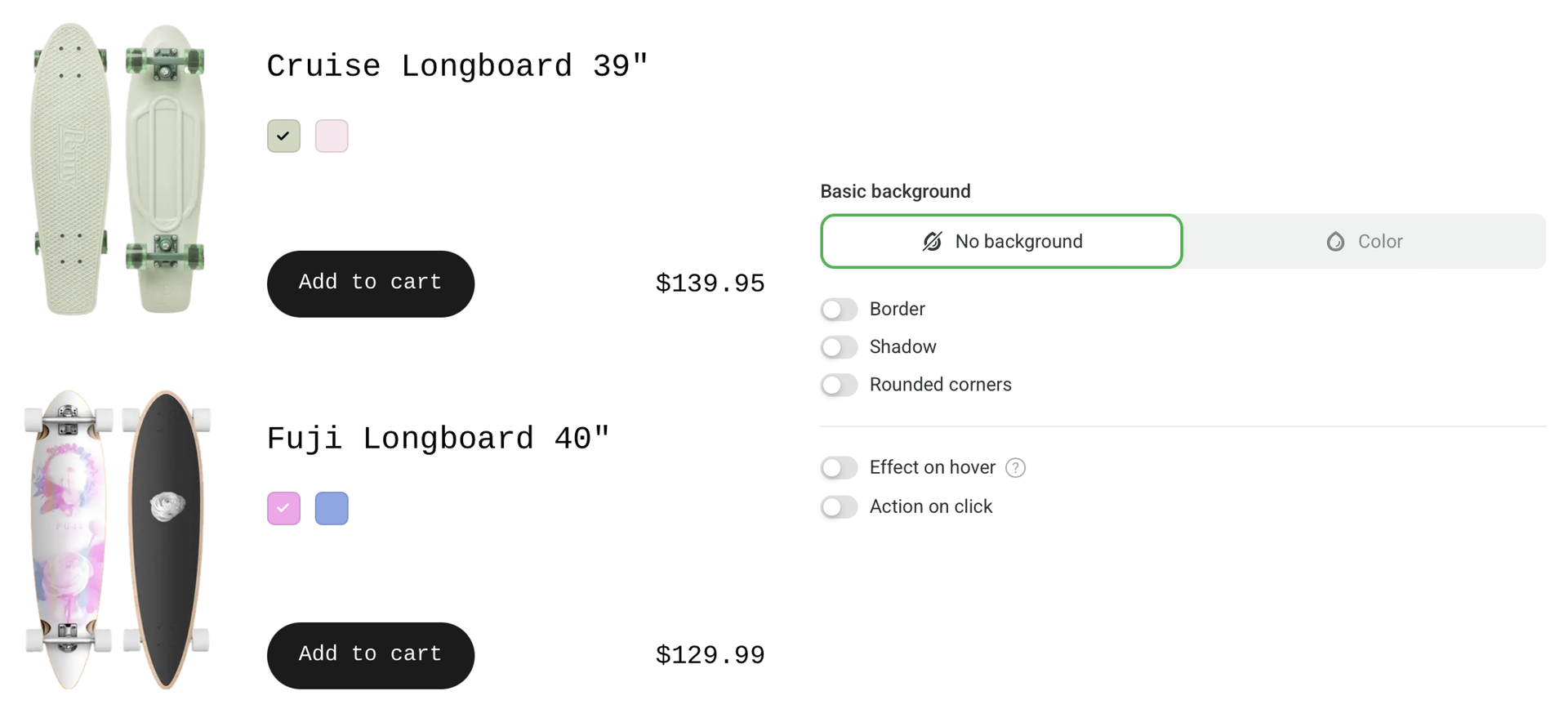Add Cruise Longboard to cart

(370, 283)
